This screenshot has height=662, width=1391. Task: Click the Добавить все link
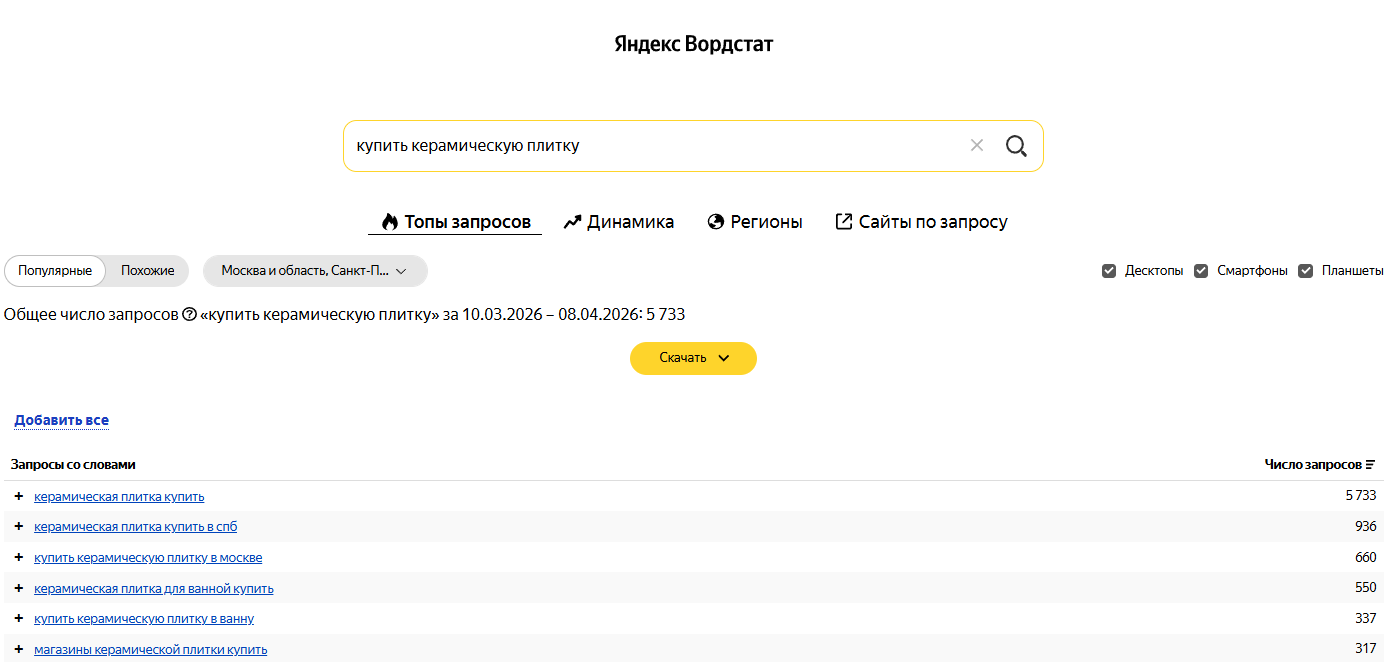pos(61,420)
